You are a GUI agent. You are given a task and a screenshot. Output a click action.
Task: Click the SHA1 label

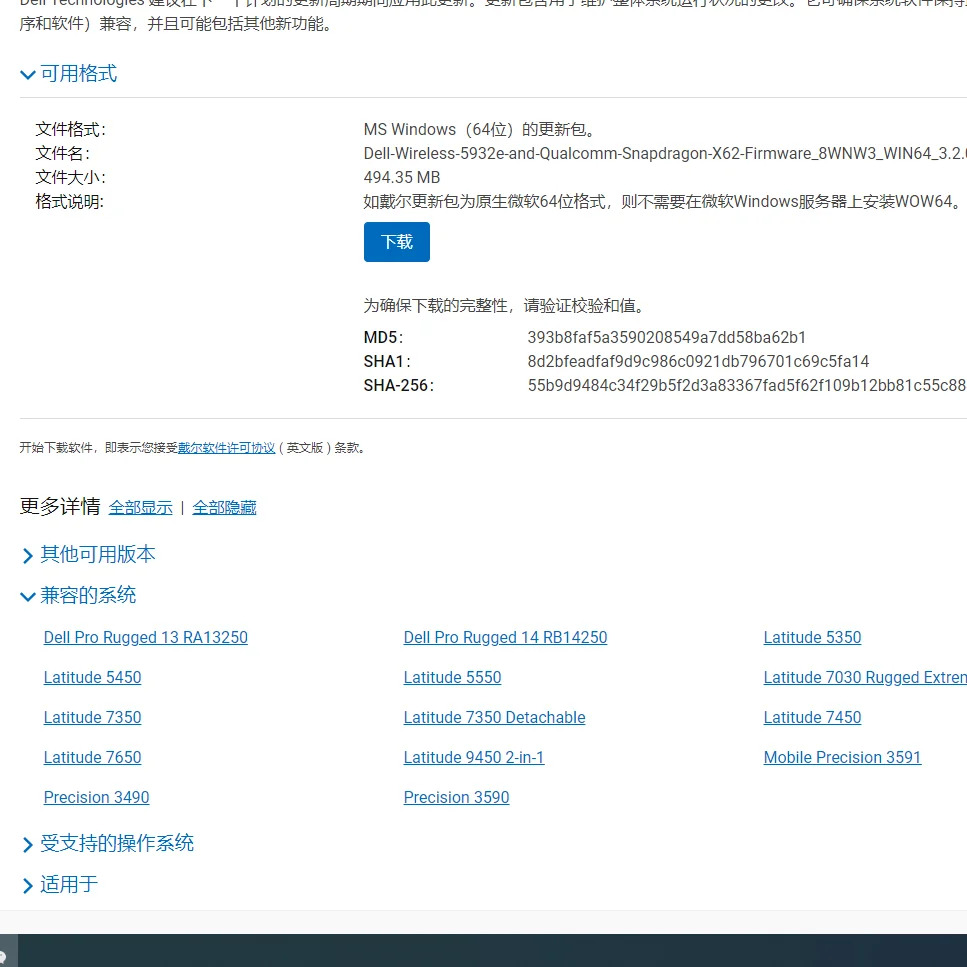coord(387,361)
